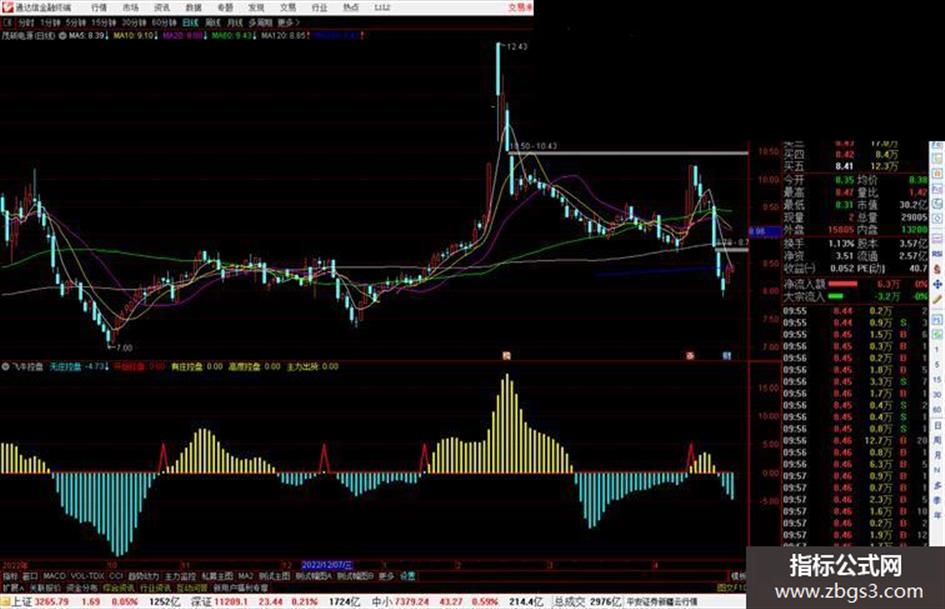Open the 市场 menu

click(130, 7)
